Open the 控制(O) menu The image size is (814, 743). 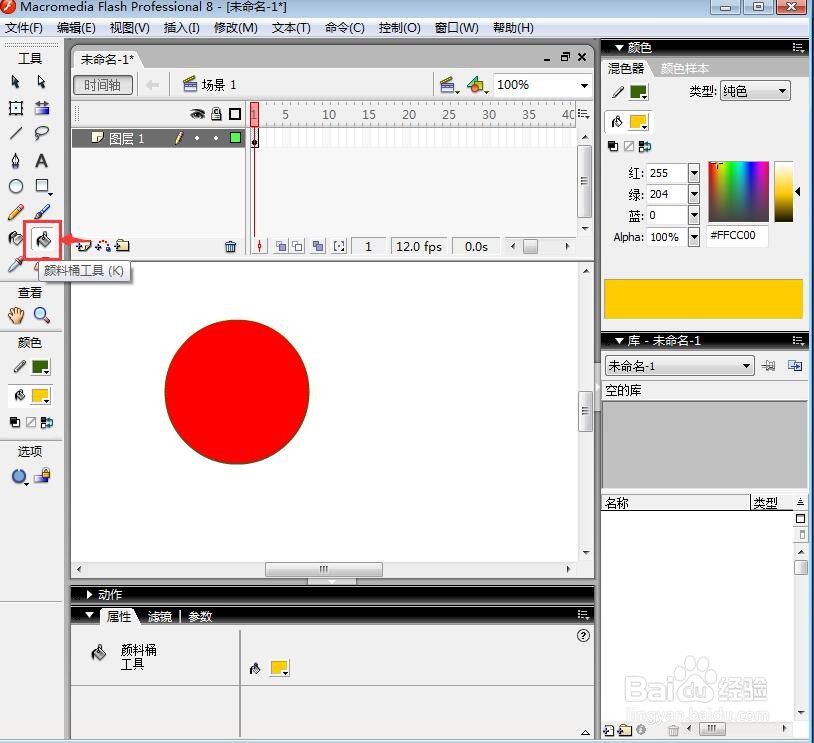point(399,28)
